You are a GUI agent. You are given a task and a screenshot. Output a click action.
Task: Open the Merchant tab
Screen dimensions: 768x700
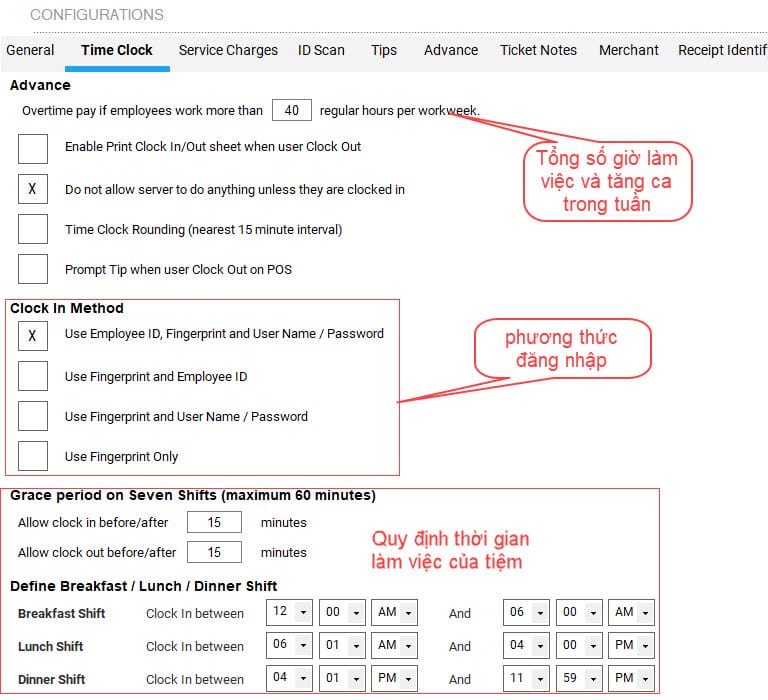click(x=628, y=50)
